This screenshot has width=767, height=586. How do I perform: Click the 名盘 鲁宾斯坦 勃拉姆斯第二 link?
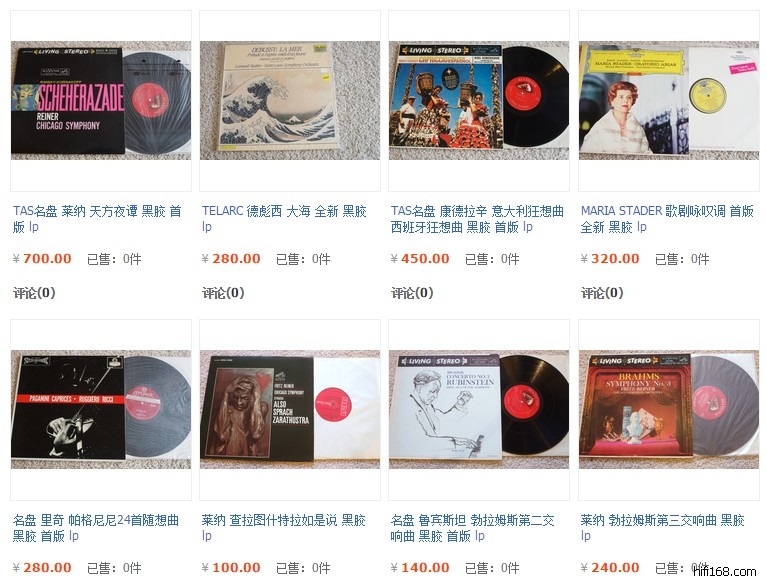point(473,528)
